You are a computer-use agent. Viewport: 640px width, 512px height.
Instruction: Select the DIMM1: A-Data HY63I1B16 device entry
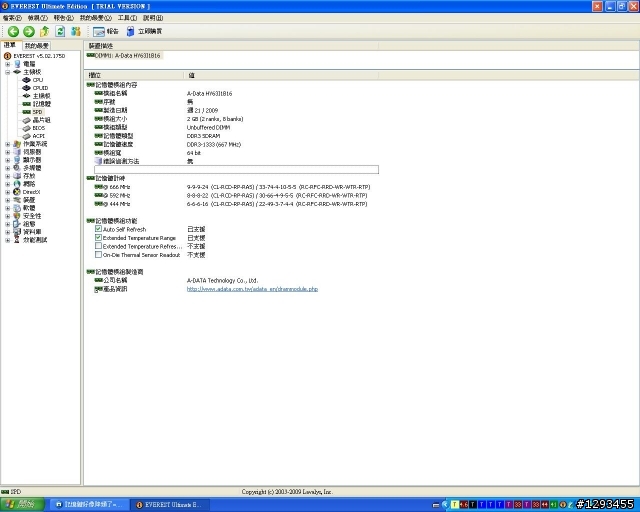[x=124, y=56]
